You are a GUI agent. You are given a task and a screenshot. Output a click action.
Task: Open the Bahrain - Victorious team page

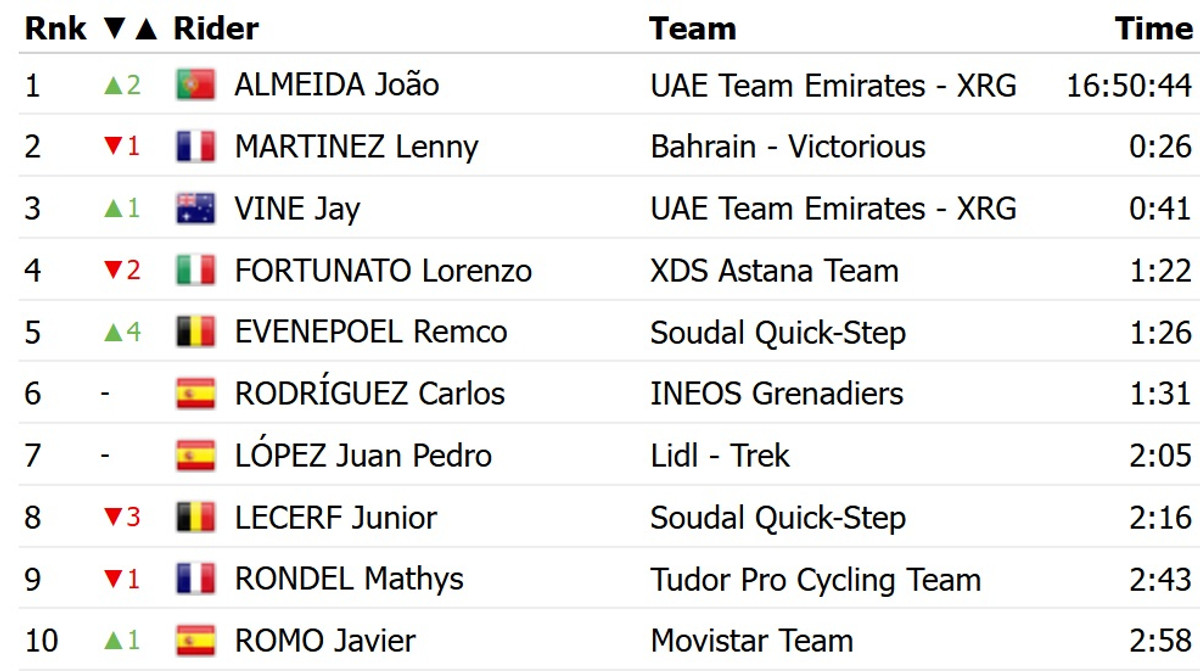(788, 147)
